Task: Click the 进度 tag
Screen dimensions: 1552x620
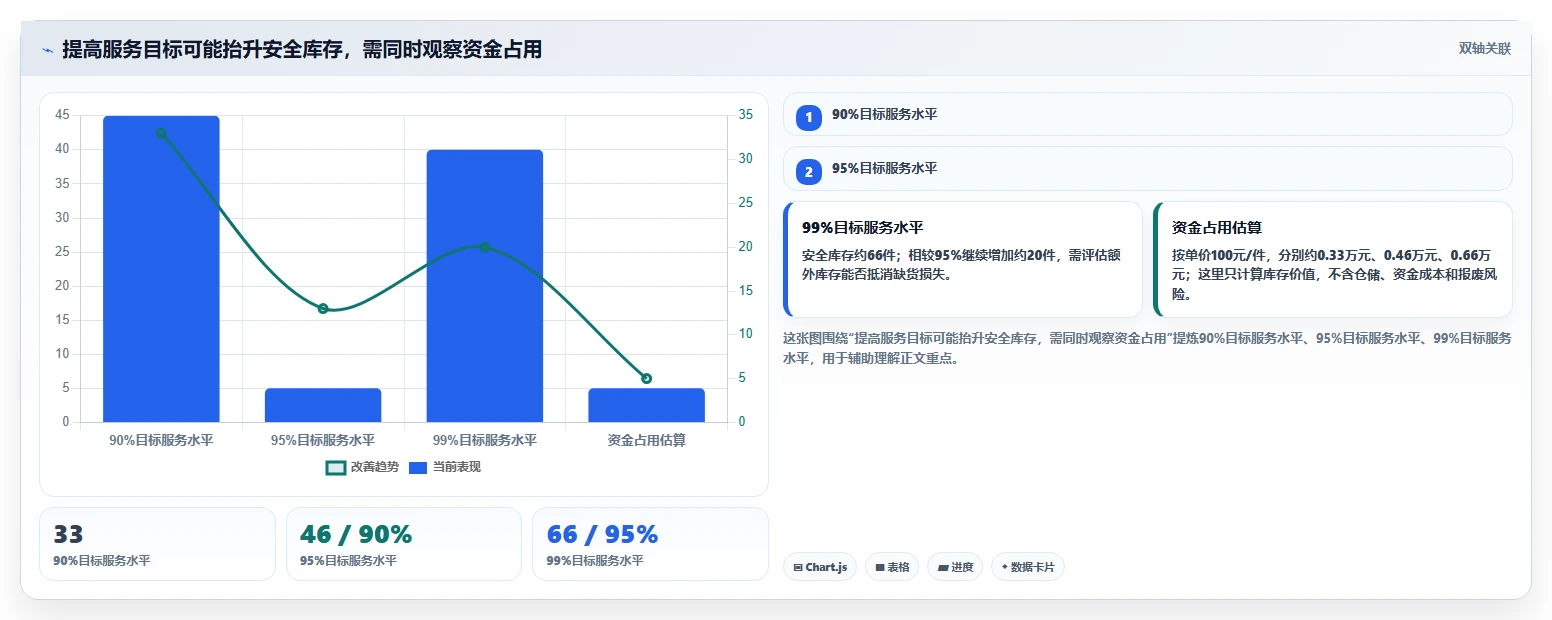Action: point(955,567)
